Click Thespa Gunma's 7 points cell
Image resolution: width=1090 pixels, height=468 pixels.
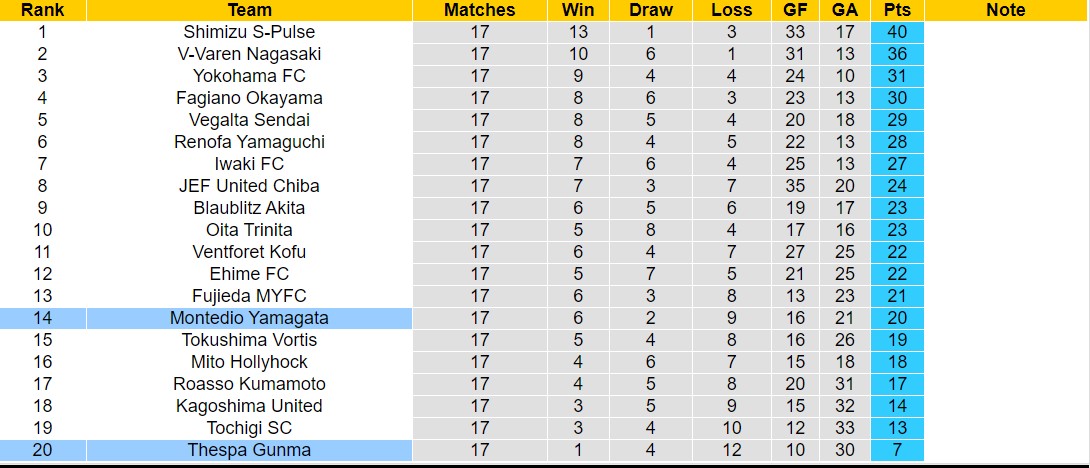coord(897,450)
